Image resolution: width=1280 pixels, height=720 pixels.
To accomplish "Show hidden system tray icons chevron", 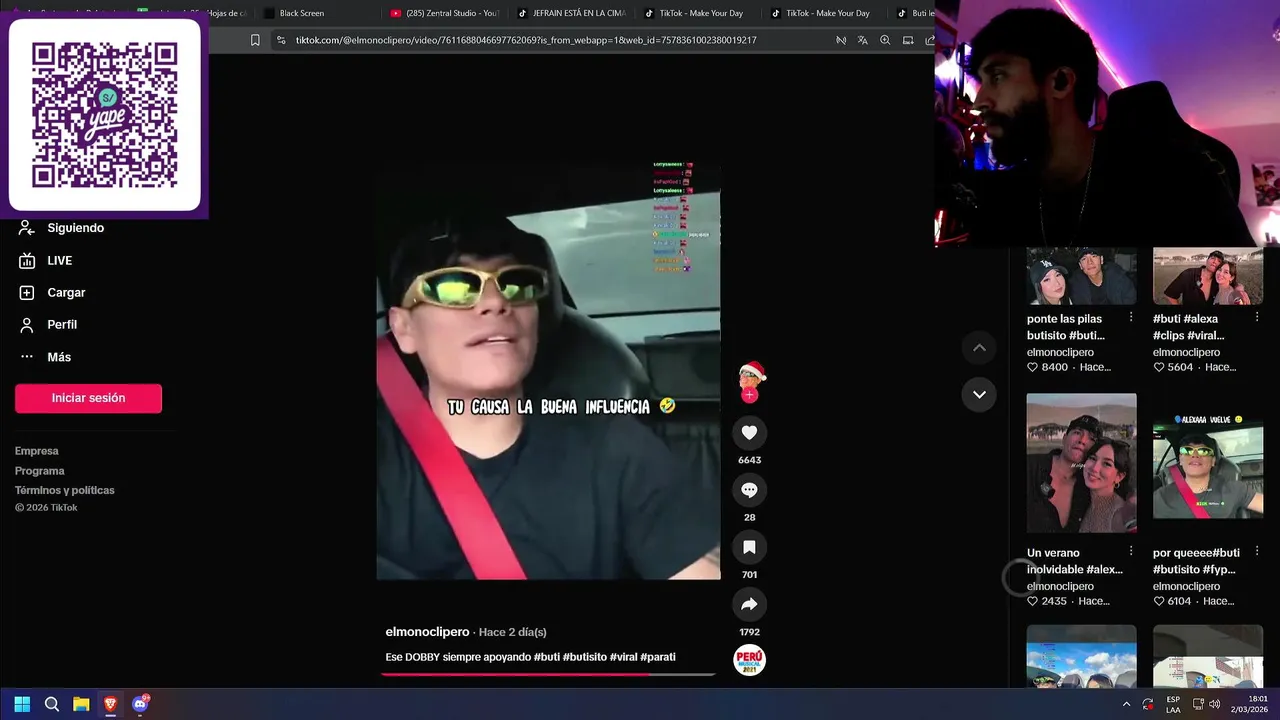I will [x=1126, y=704].
